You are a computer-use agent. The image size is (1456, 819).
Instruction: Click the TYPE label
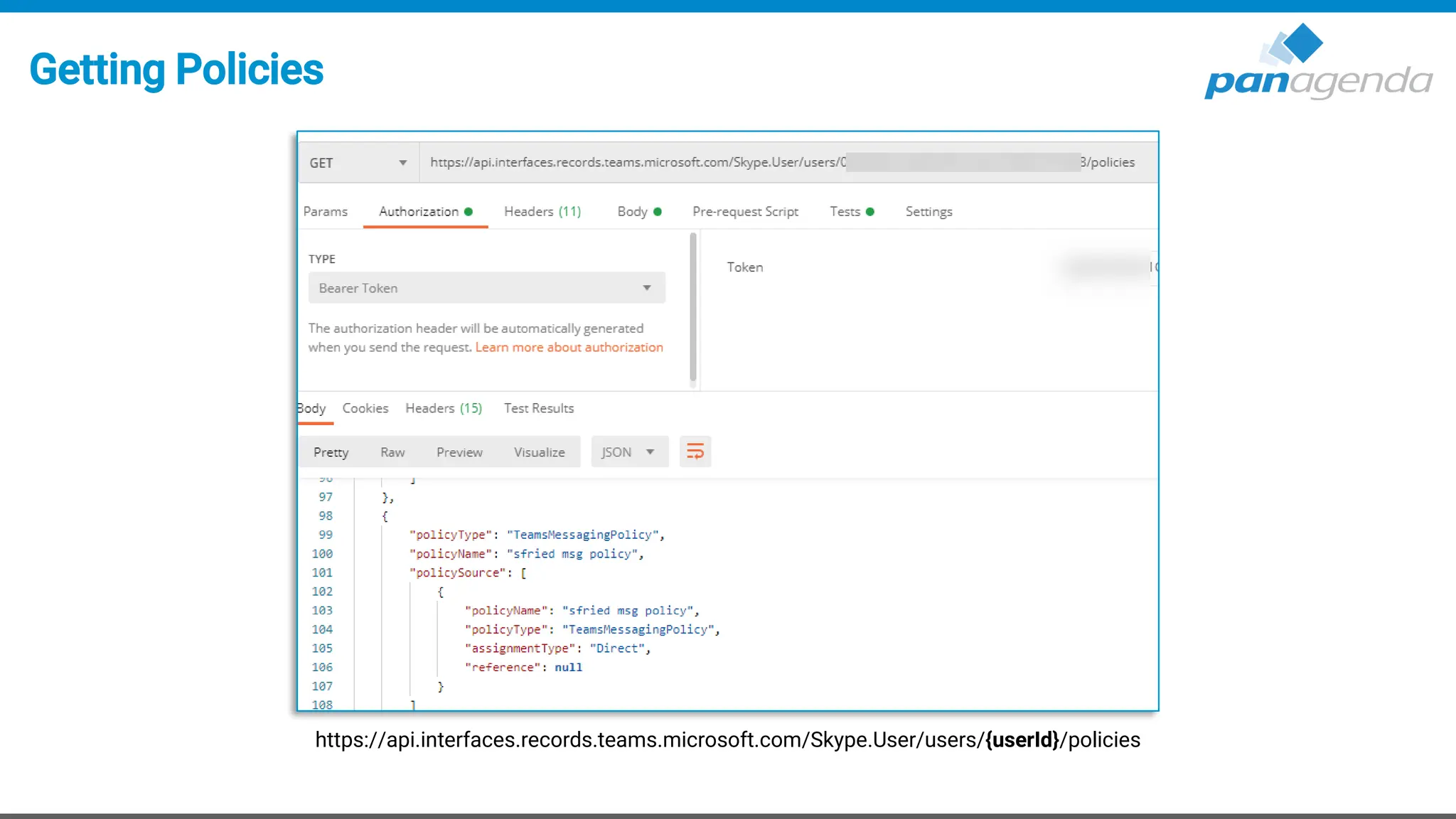[x=321, y=259]
